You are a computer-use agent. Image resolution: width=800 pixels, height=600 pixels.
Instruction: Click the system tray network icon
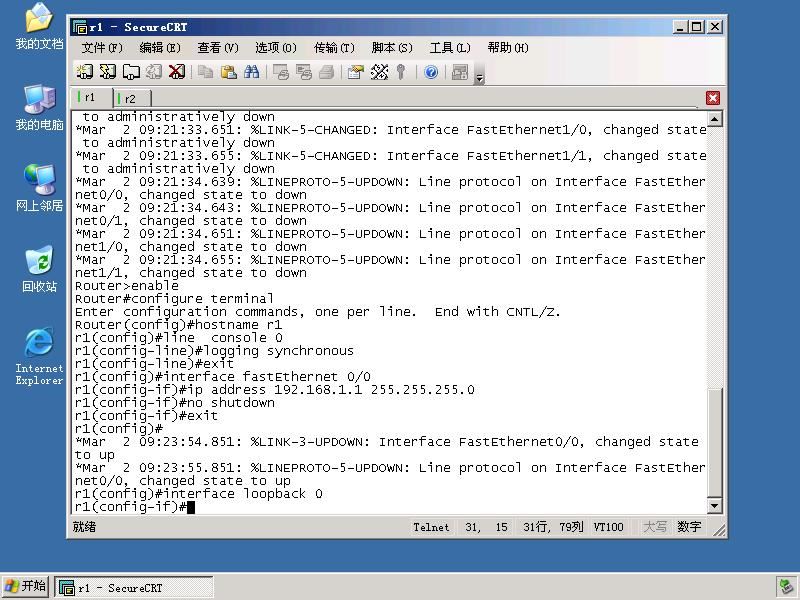(785, 588)
